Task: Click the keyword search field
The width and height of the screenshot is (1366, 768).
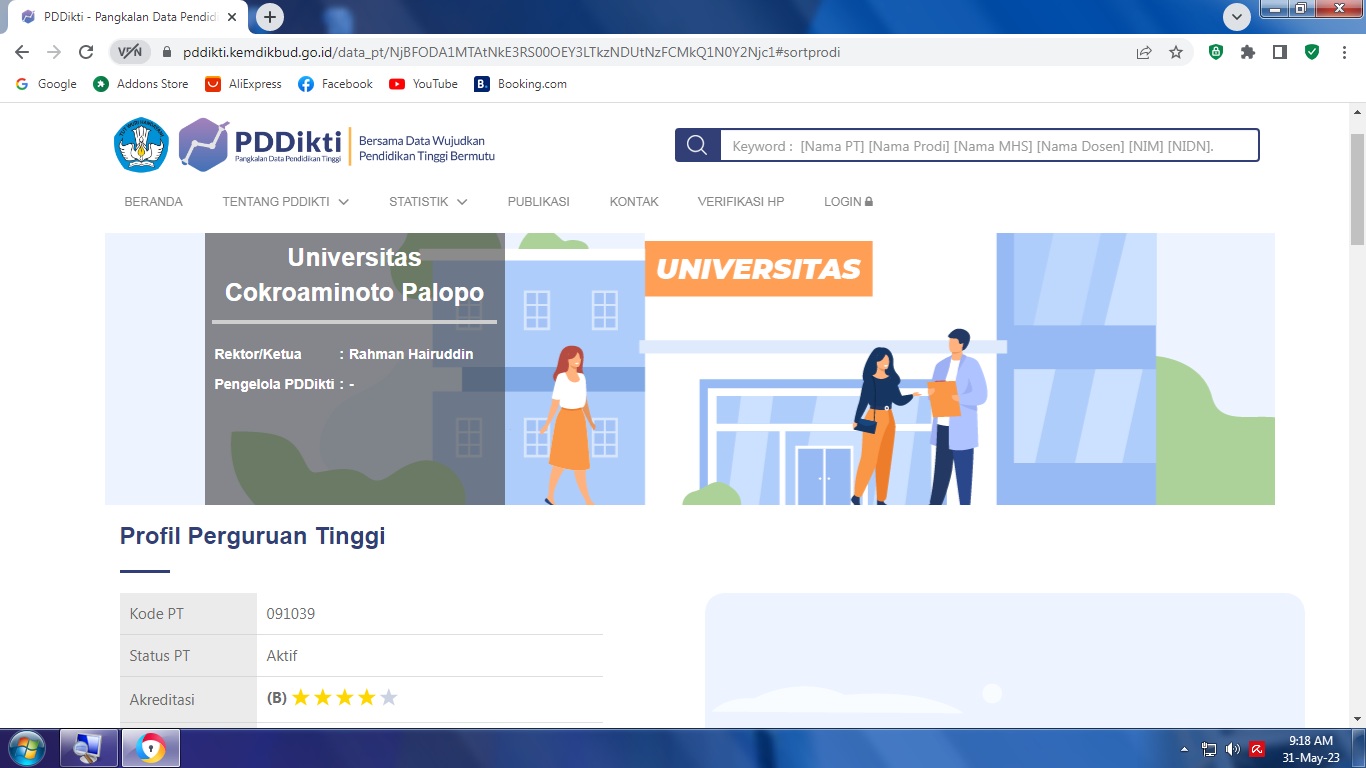Action: (989, 145)
